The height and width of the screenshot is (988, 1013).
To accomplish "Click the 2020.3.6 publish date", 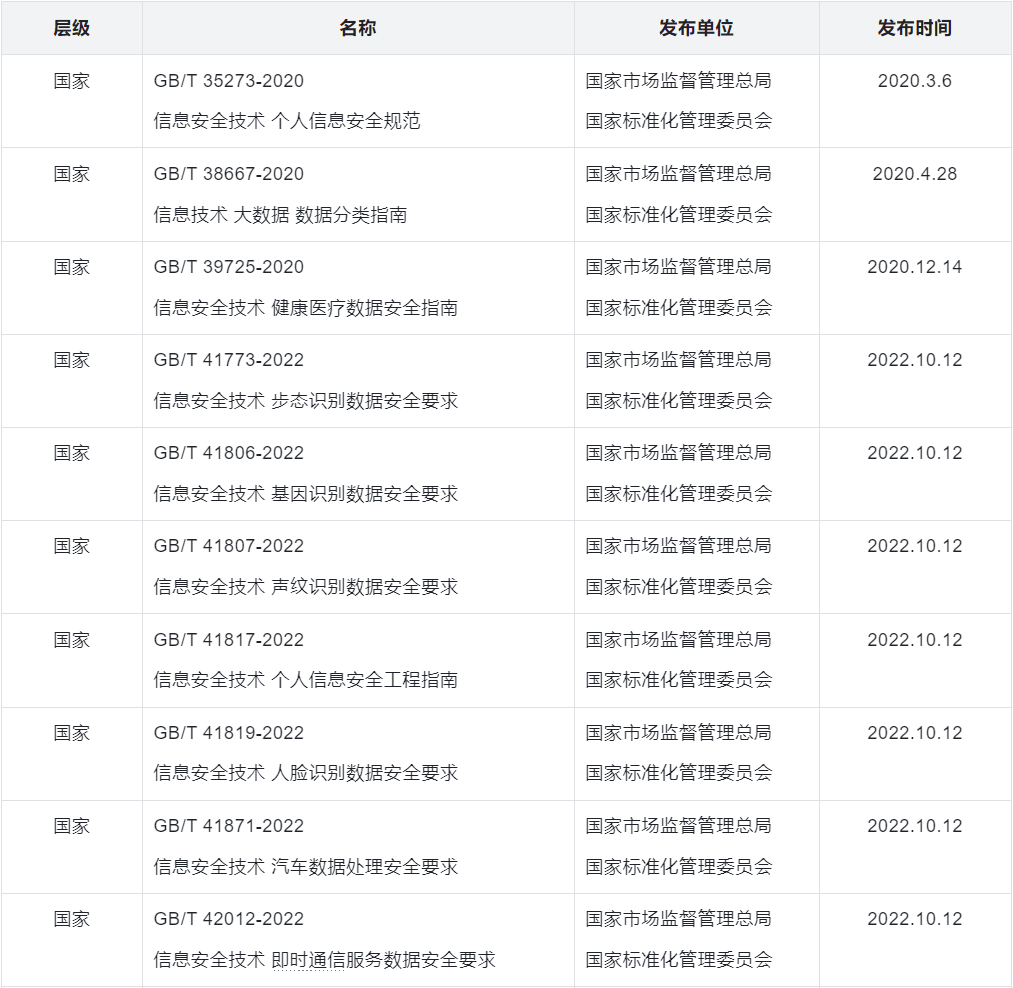I will pos(914,81).
